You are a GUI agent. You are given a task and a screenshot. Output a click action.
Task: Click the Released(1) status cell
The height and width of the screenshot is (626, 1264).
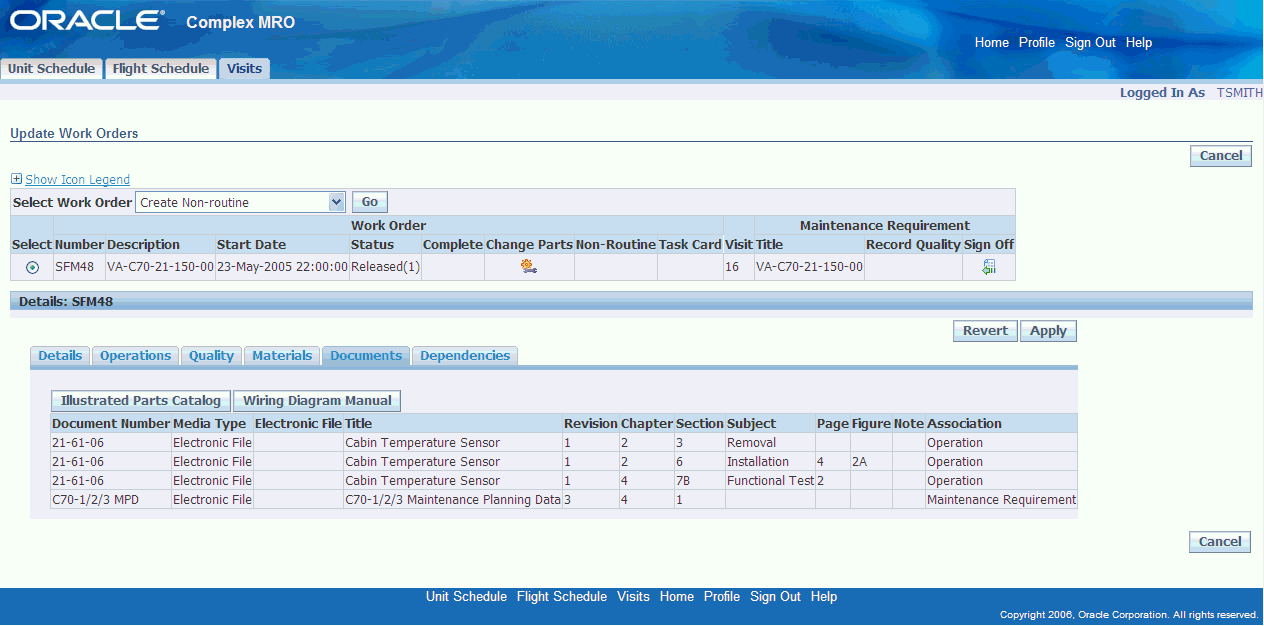[x=385, y=267]
